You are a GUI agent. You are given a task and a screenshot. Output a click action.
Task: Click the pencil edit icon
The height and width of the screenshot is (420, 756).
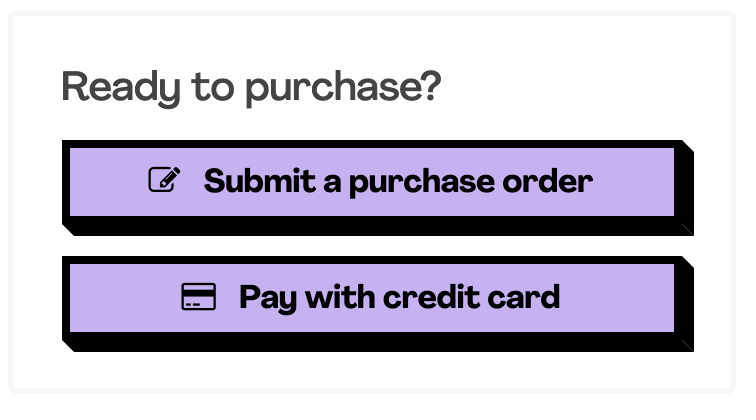pos(164,179)
